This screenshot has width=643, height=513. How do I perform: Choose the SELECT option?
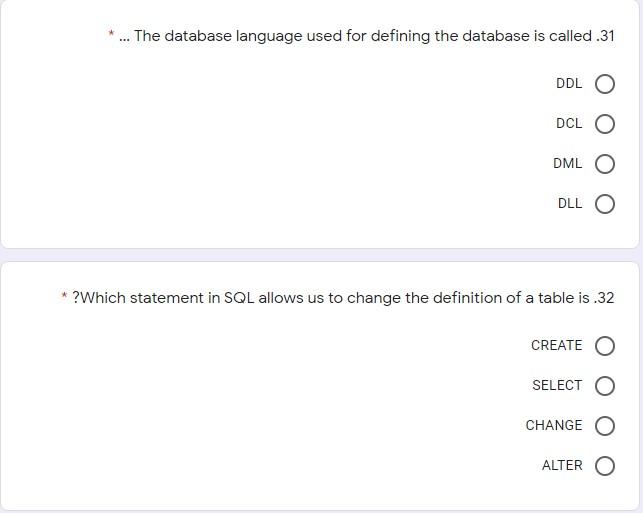(604, 386)
